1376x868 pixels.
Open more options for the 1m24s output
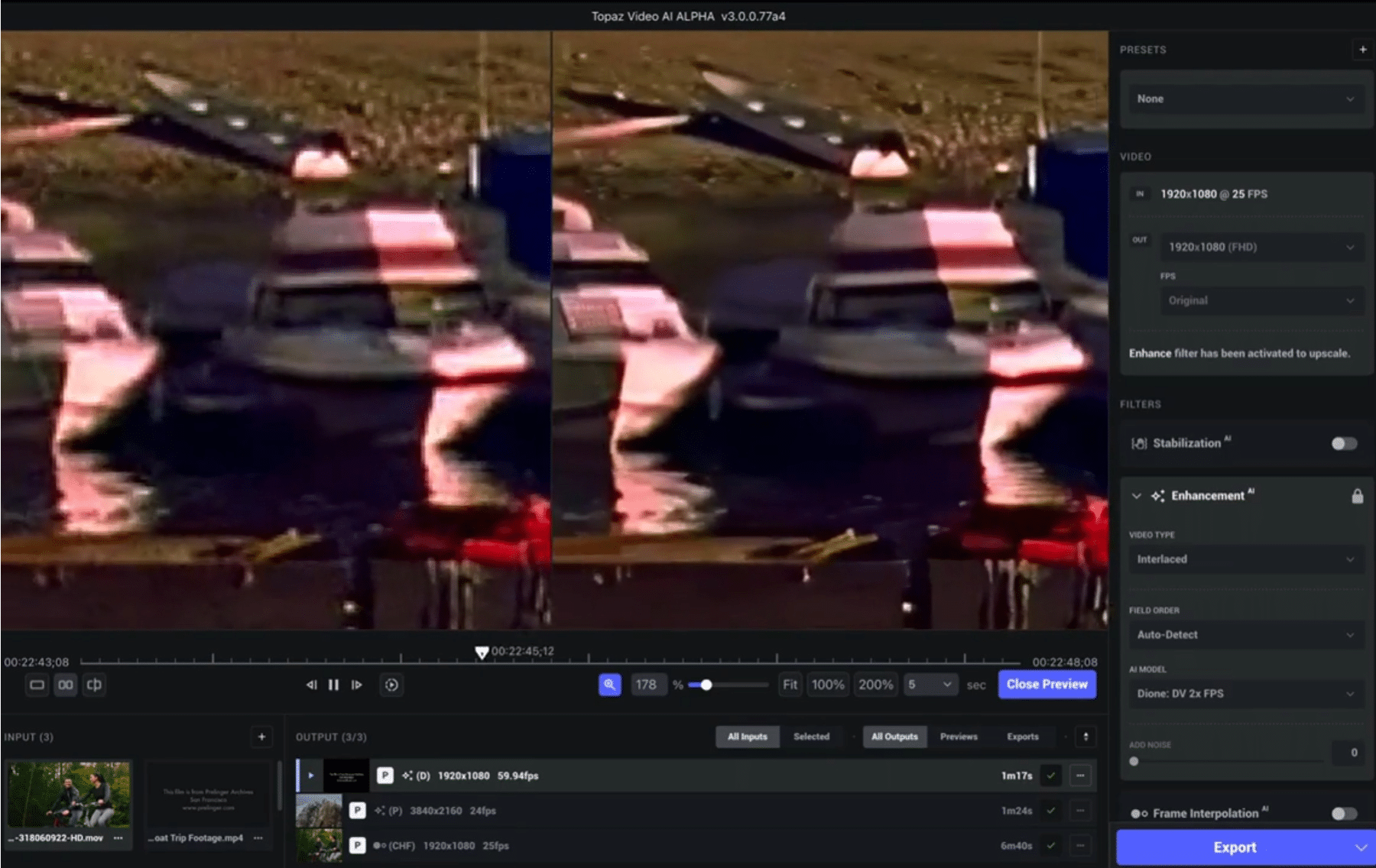click(x=1080, y=811)
